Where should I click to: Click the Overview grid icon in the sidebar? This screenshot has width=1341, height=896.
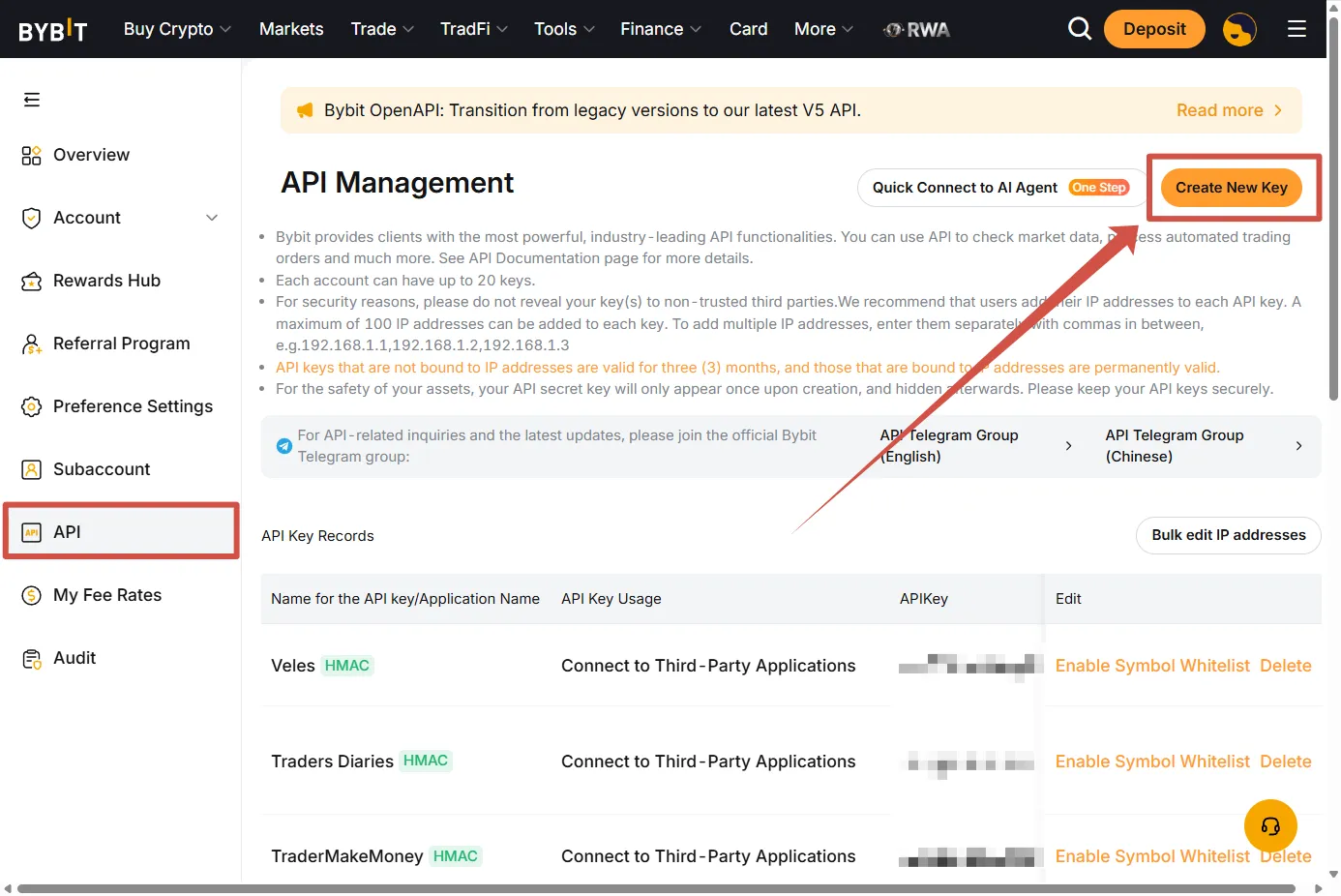pos(32,155)
